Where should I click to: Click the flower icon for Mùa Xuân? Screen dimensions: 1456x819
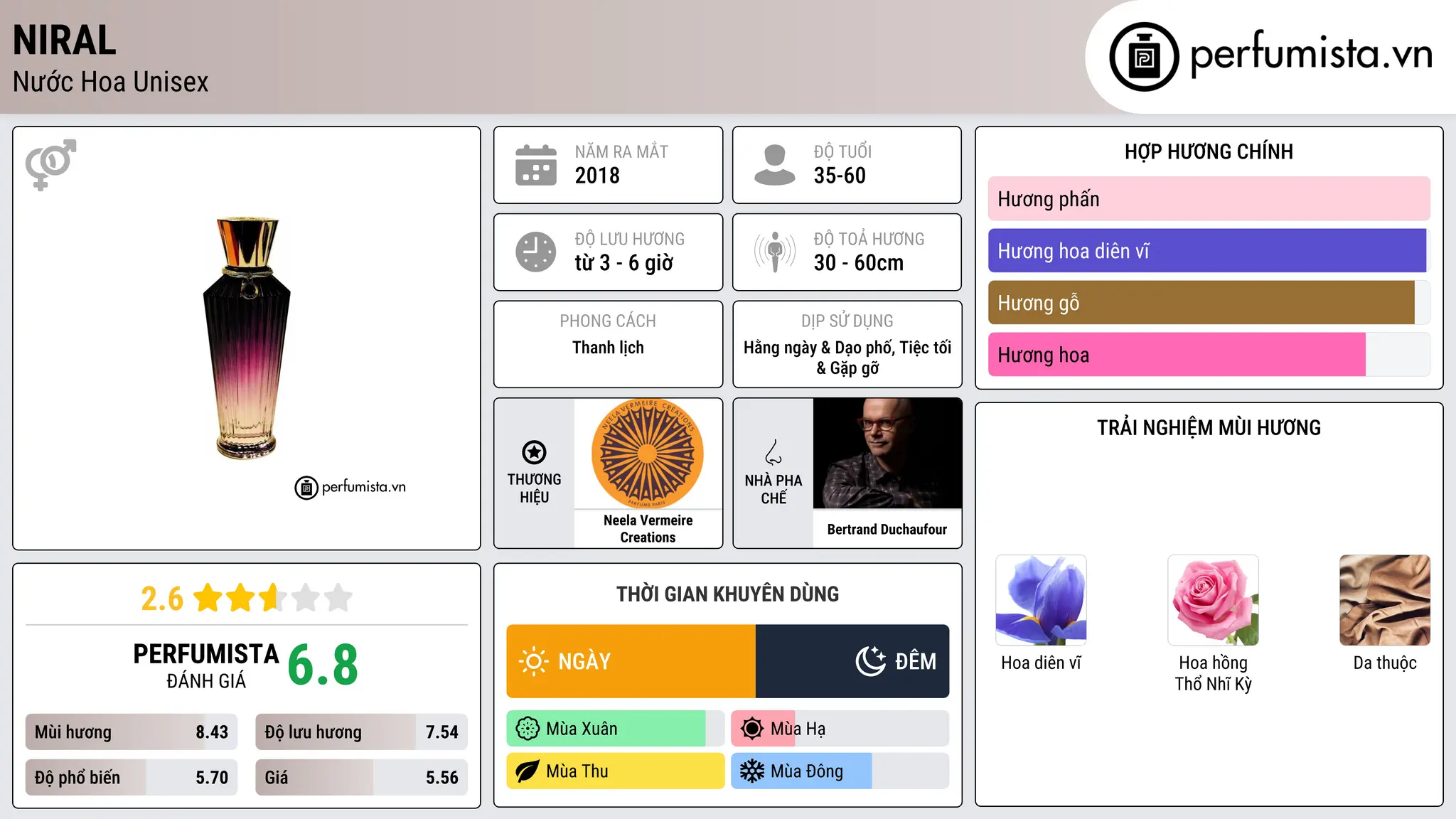pos(528,729)
